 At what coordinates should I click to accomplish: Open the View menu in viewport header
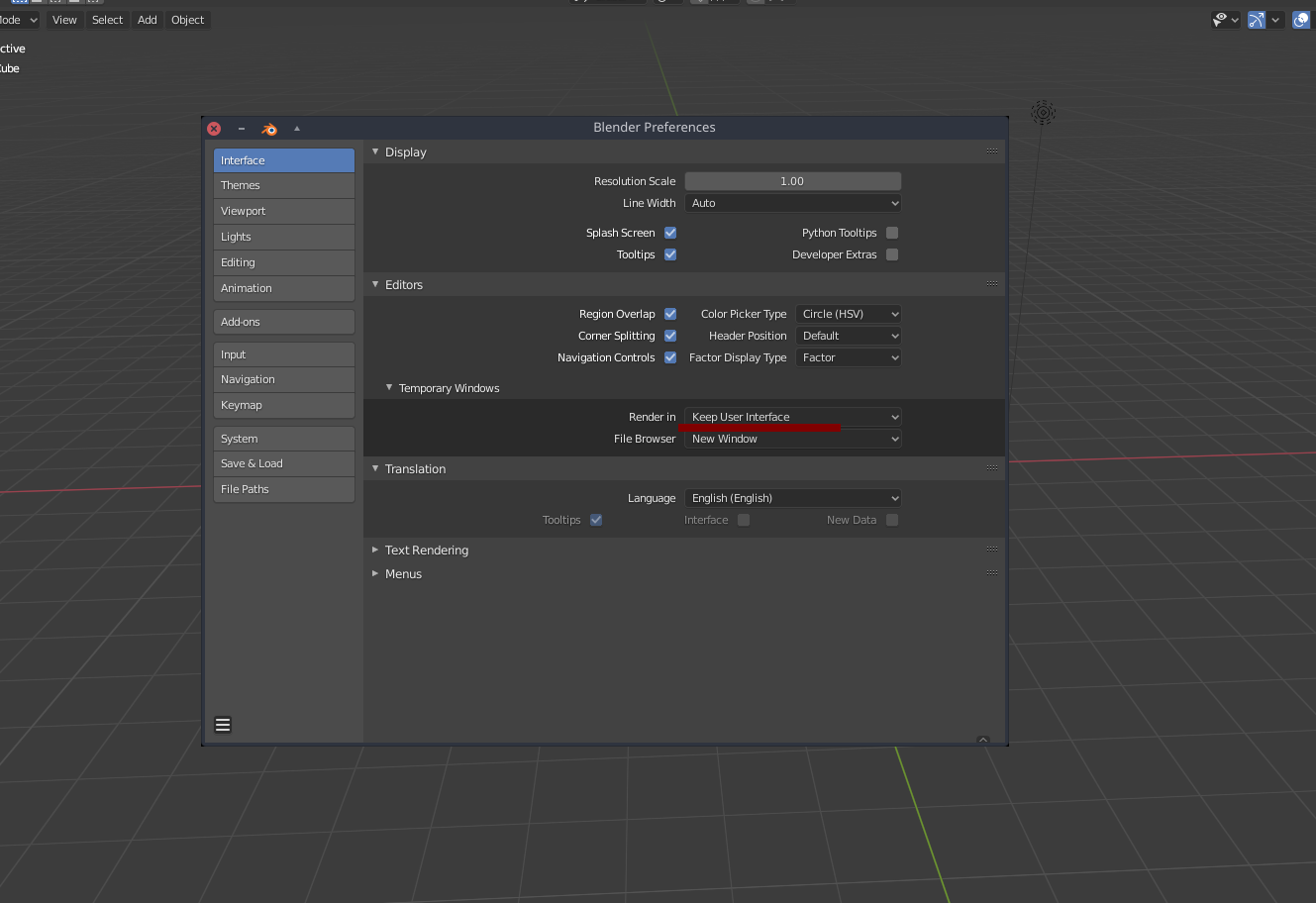pos(64,20)
